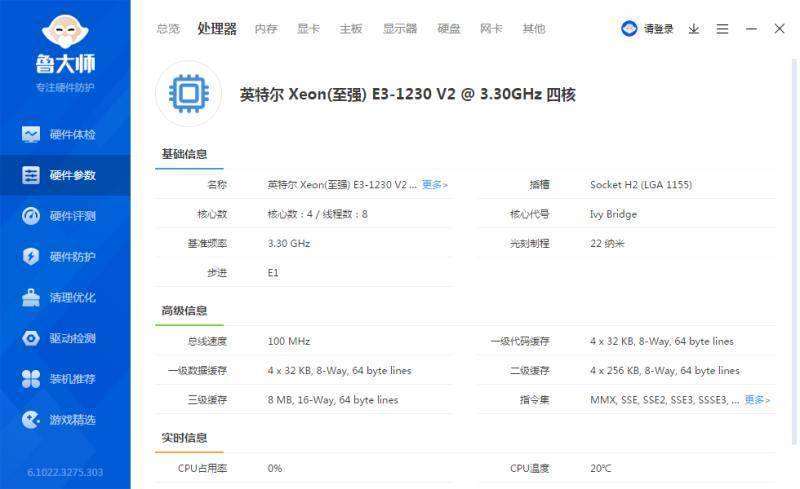
Task: Click the 100 MHz bus speed value
Action: (x=289, y=341)
